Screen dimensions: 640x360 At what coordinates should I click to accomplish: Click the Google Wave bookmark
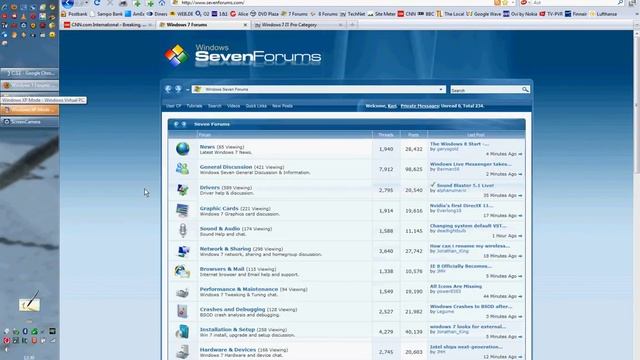click(x=484, y=14)
